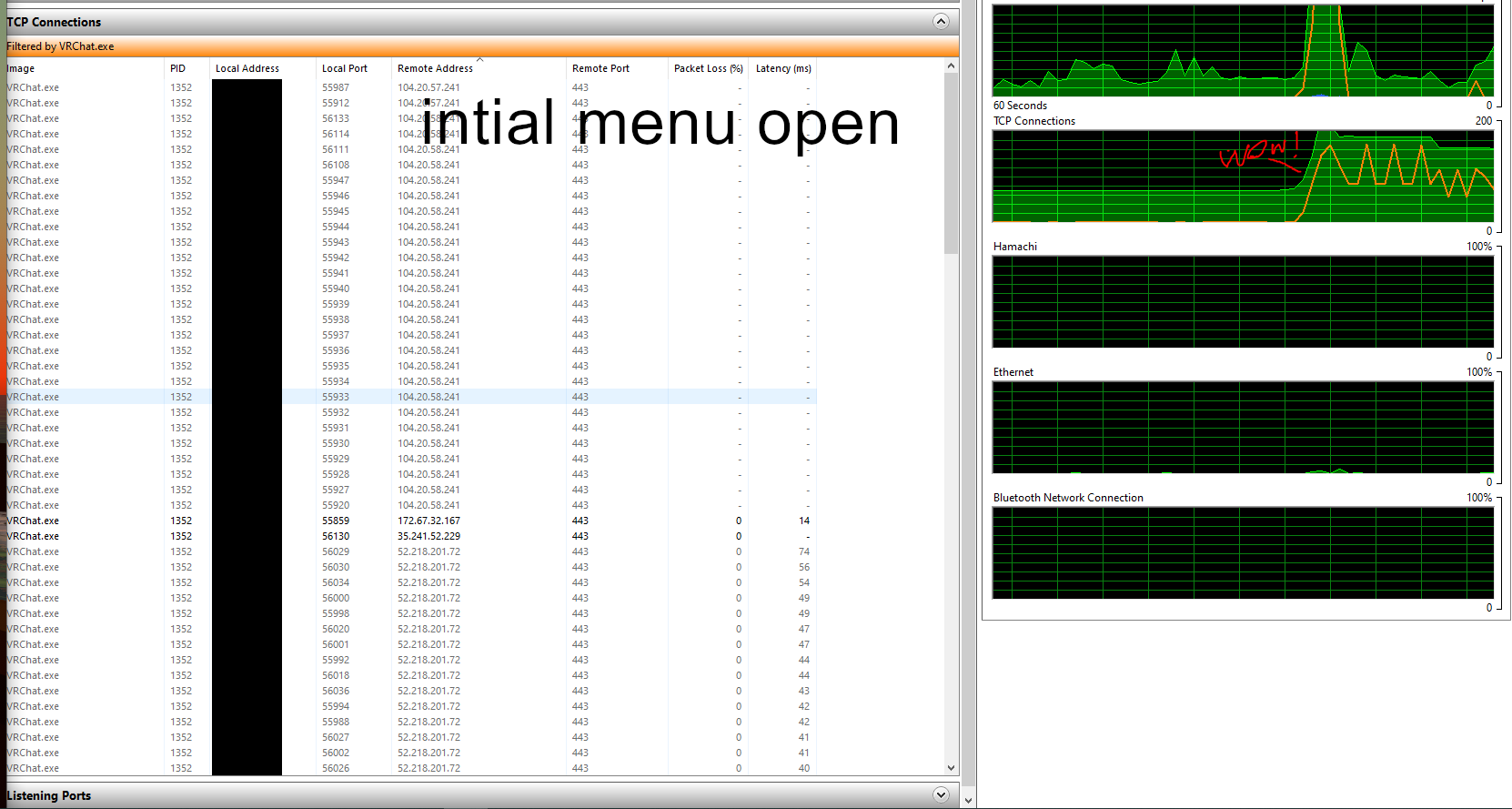Screen dimensions: 1512x809
Task: Click the TCP Connections graph
Action: coord(1243,176)
